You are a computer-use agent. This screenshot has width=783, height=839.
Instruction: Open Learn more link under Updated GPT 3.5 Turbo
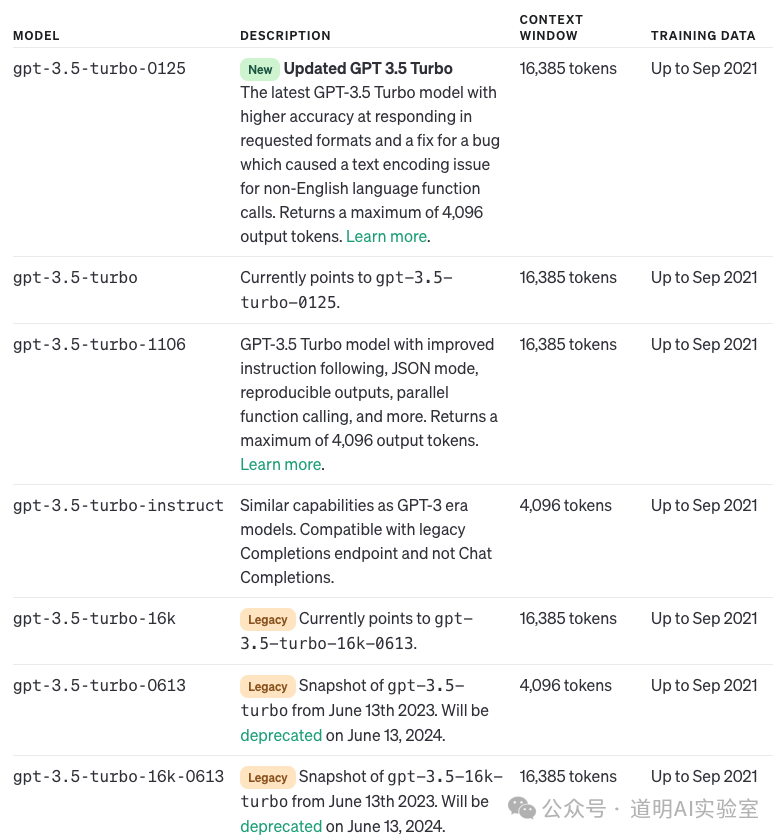pos(386,237)
